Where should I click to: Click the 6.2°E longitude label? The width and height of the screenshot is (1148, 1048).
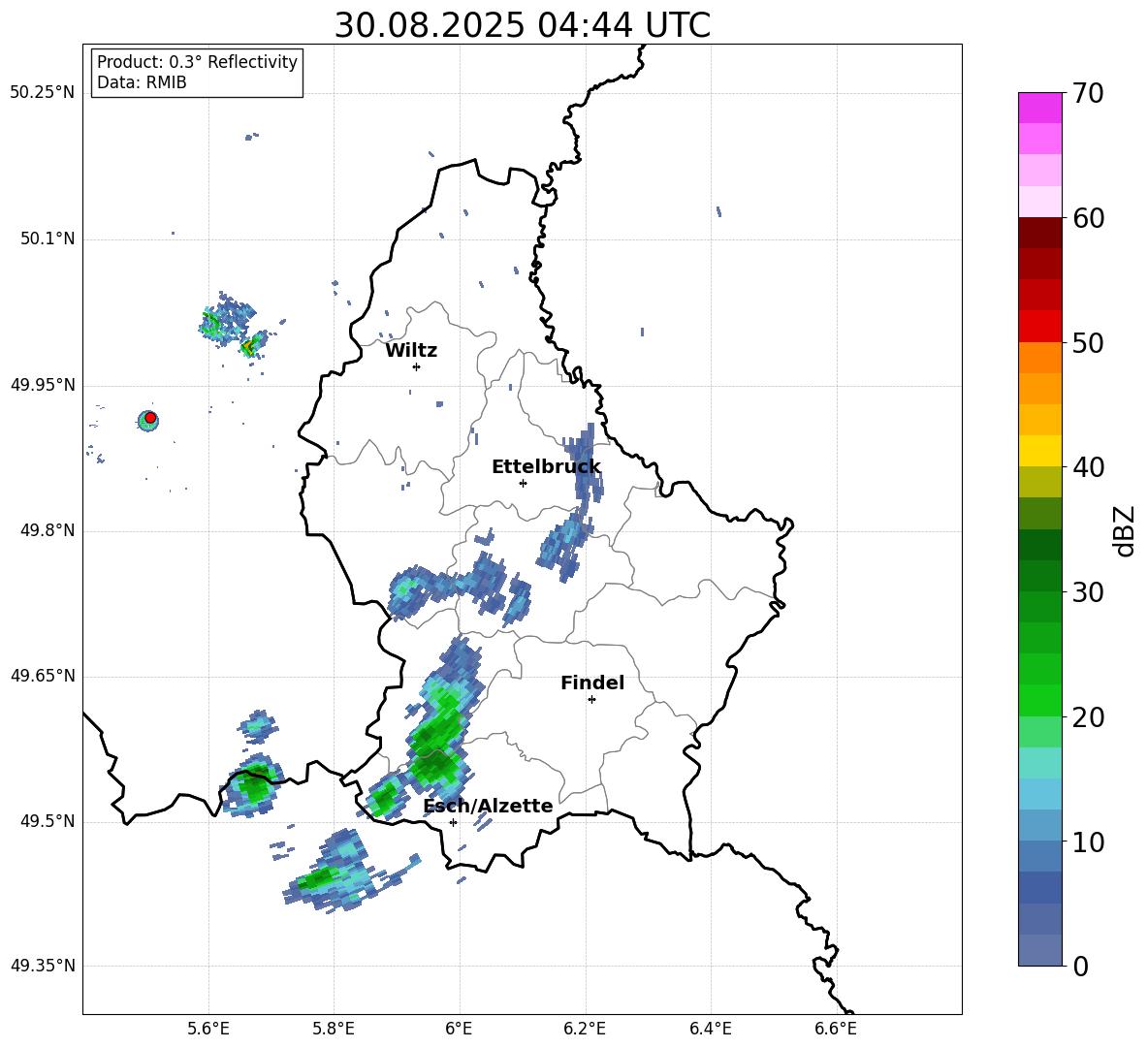click(585, 1029)
